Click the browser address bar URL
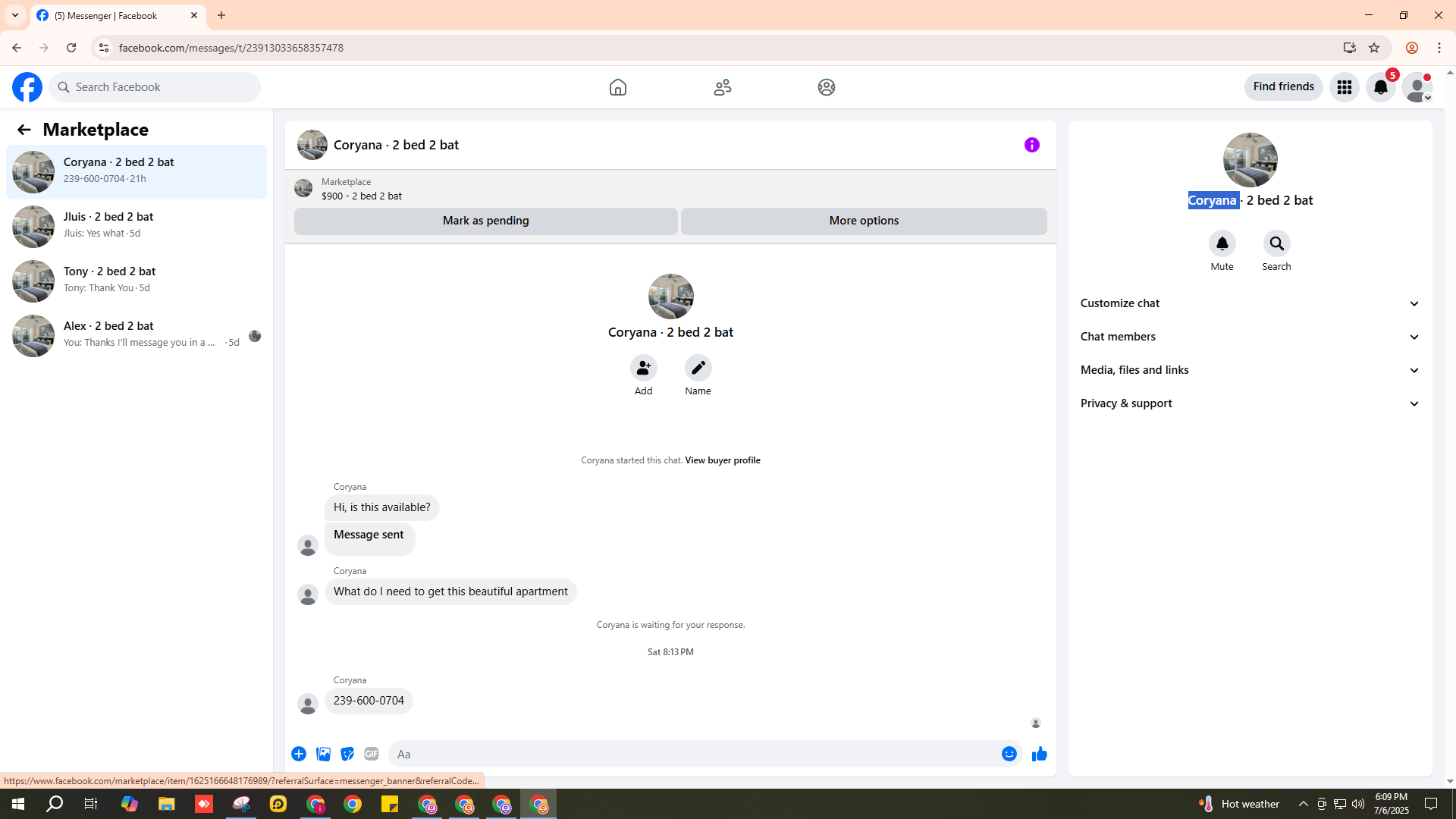Image resolution: width=1456 pixels, height=819 pixels. [x=231, y=48]
